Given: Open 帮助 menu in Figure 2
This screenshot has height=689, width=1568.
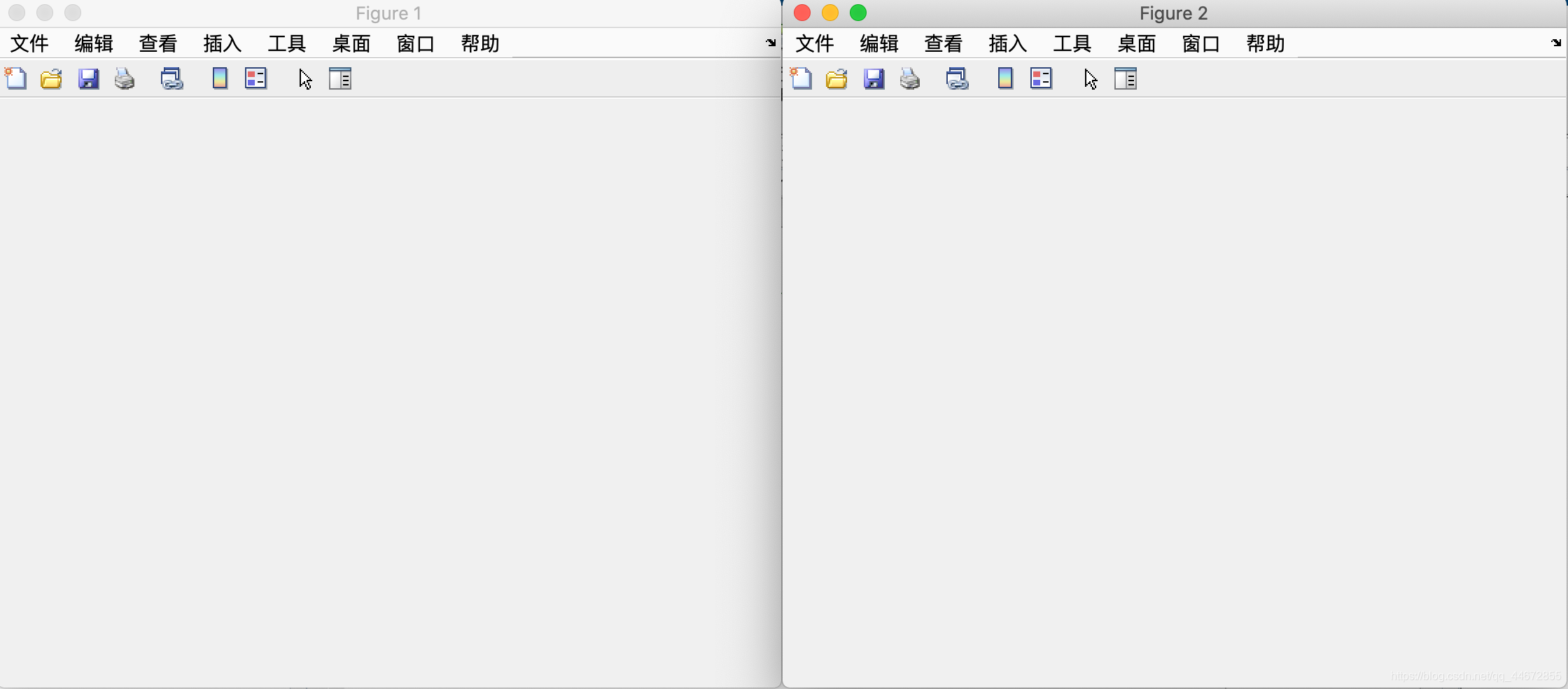Looking at the screenshot, I should pyautogui.click(x=1266, y=43).
